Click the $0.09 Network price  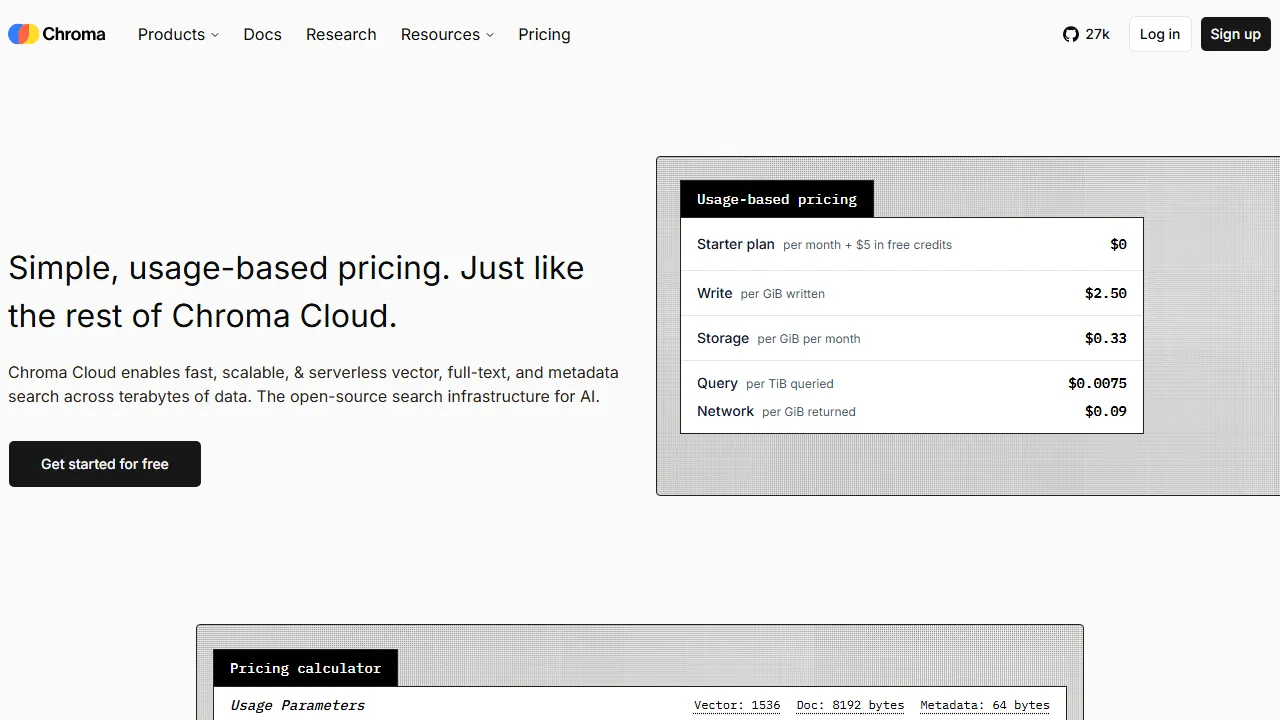[x=1106, y=411]
